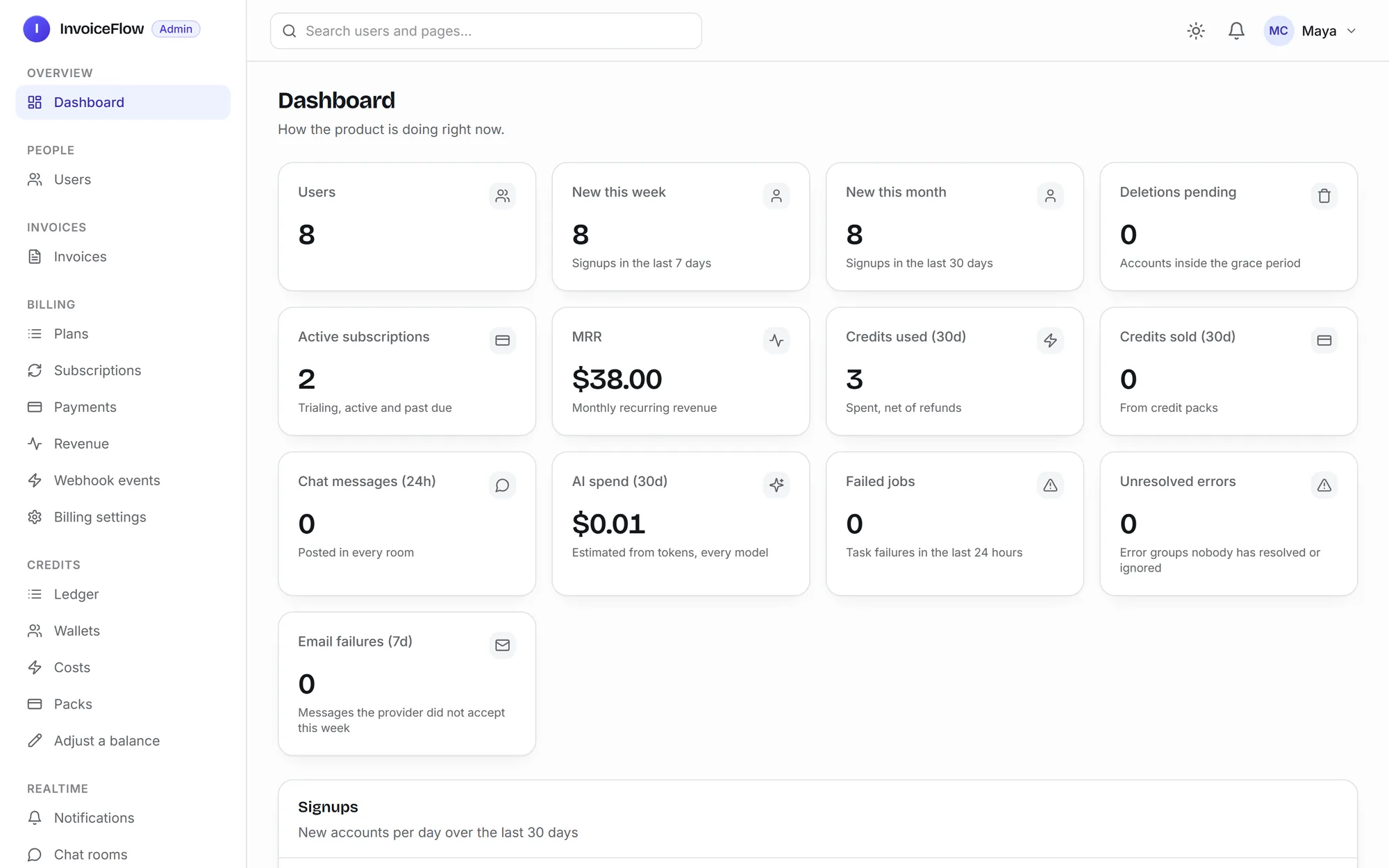The image size is (1389, 868).
Task: Click the Wallets people icon
Action: pos(35,631)
